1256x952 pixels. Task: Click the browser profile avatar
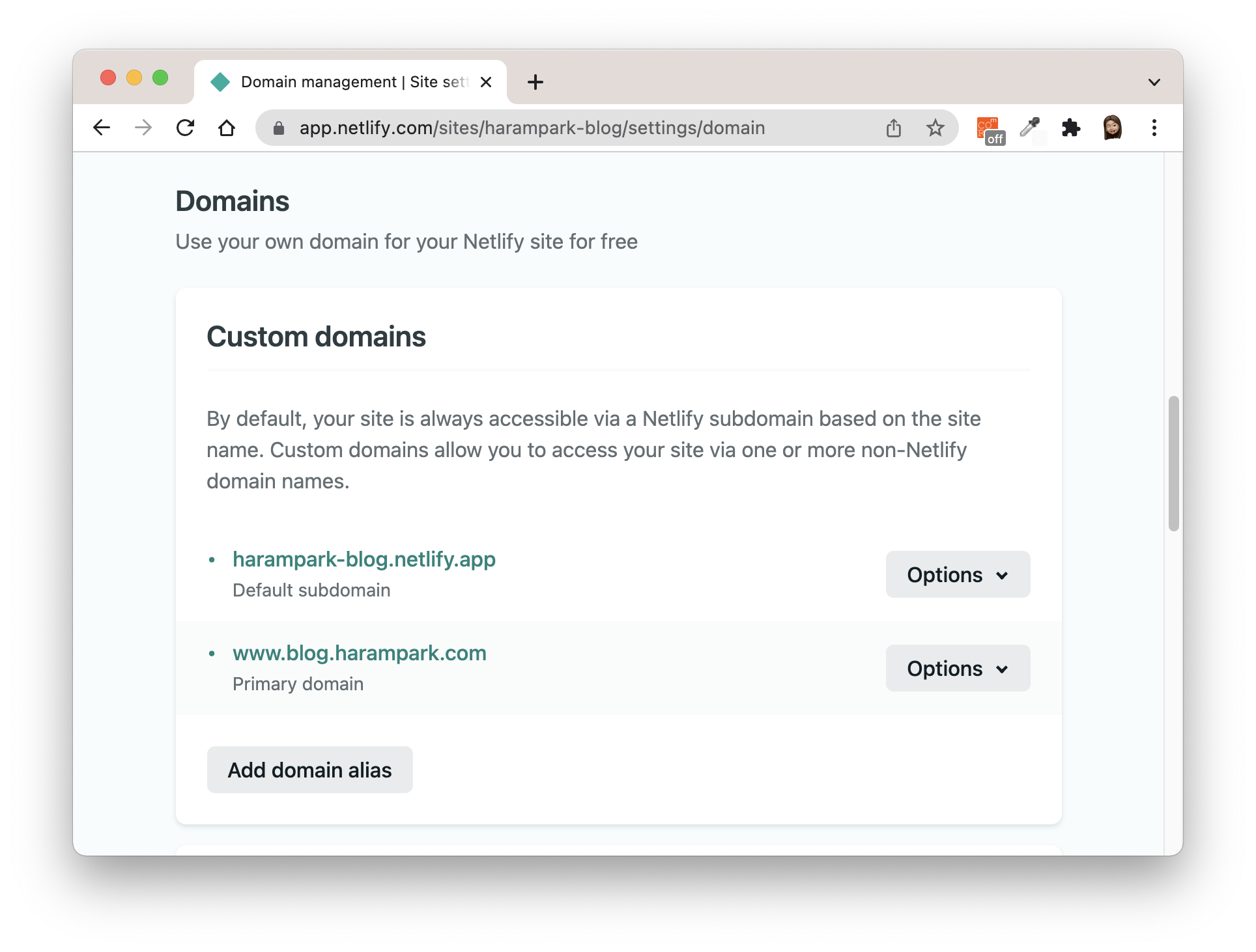[1113, 128]
